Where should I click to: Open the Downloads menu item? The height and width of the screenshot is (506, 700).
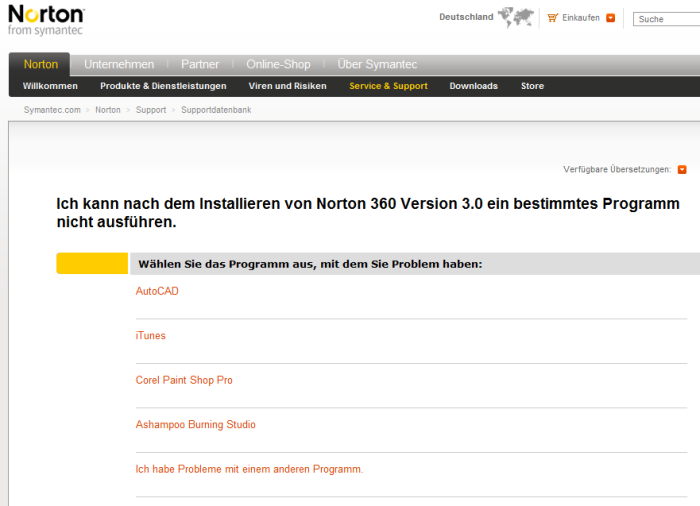pos(474,86)
